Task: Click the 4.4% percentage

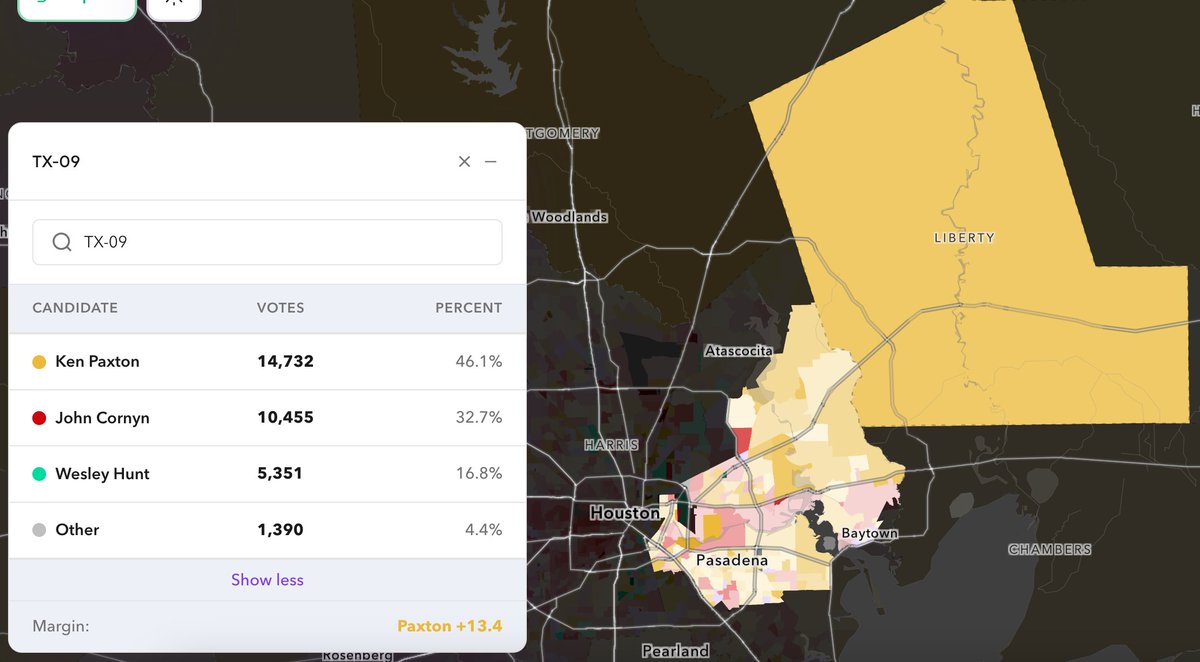Action: pyautogui.click(x=483, y=530)
